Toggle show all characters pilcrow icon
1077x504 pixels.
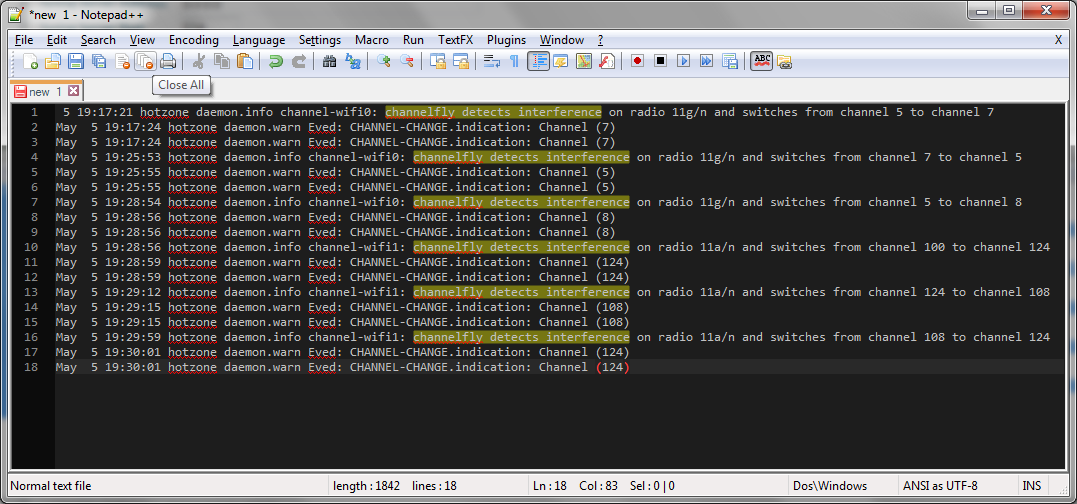[514, 62]
